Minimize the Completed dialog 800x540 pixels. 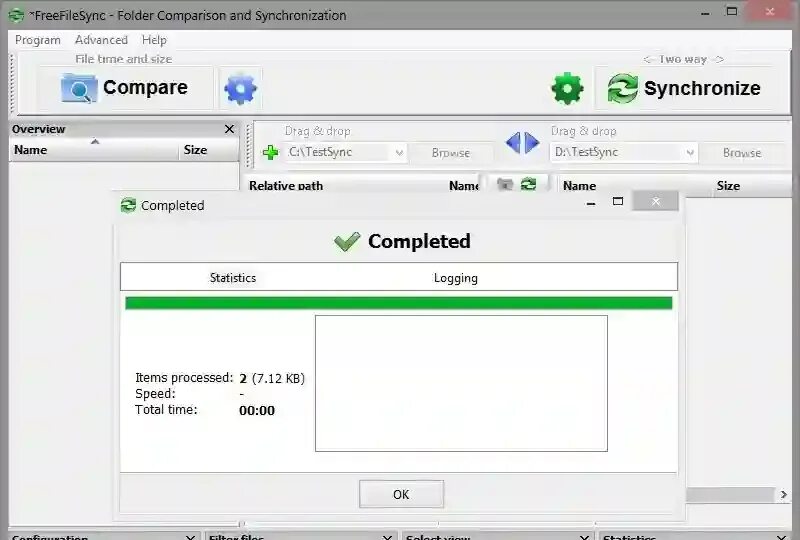[591, 203]
